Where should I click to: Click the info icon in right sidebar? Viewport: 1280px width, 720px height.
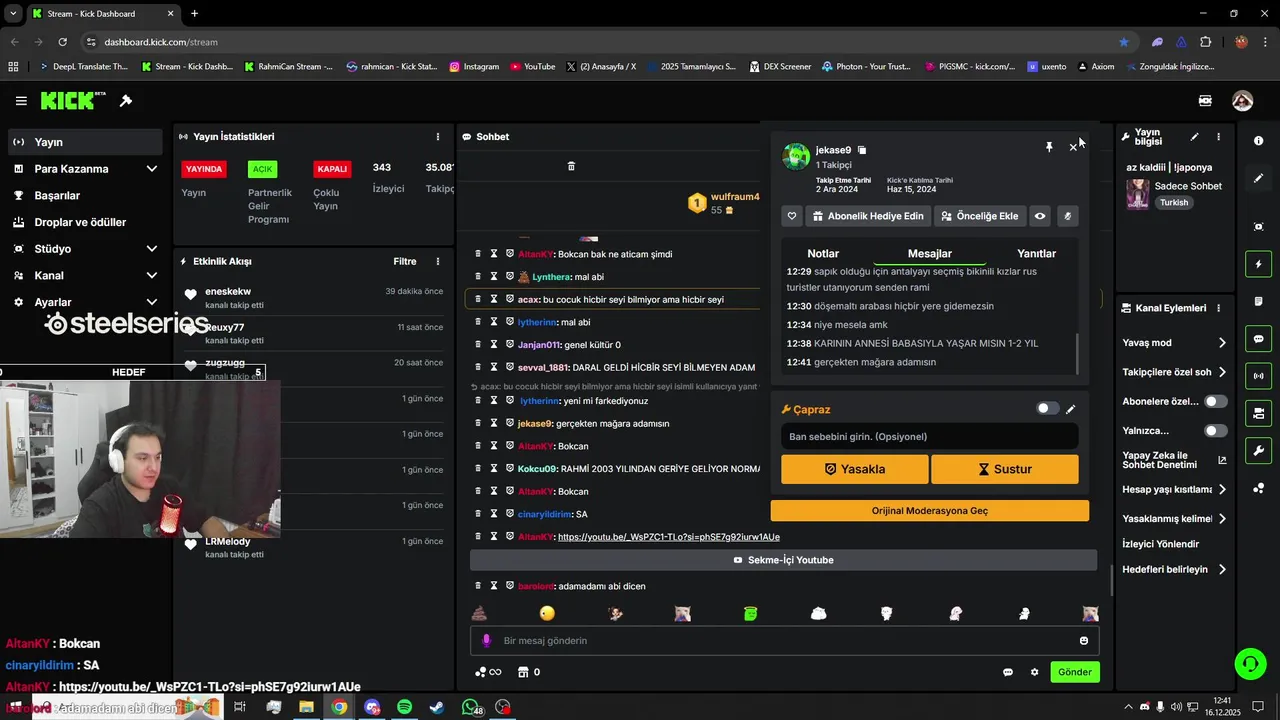click(x=1259, y=141)
